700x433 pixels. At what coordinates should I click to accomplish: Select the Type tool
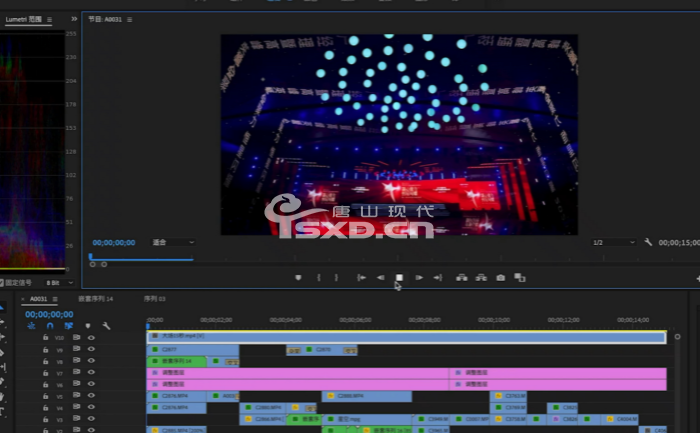(2, 411)
